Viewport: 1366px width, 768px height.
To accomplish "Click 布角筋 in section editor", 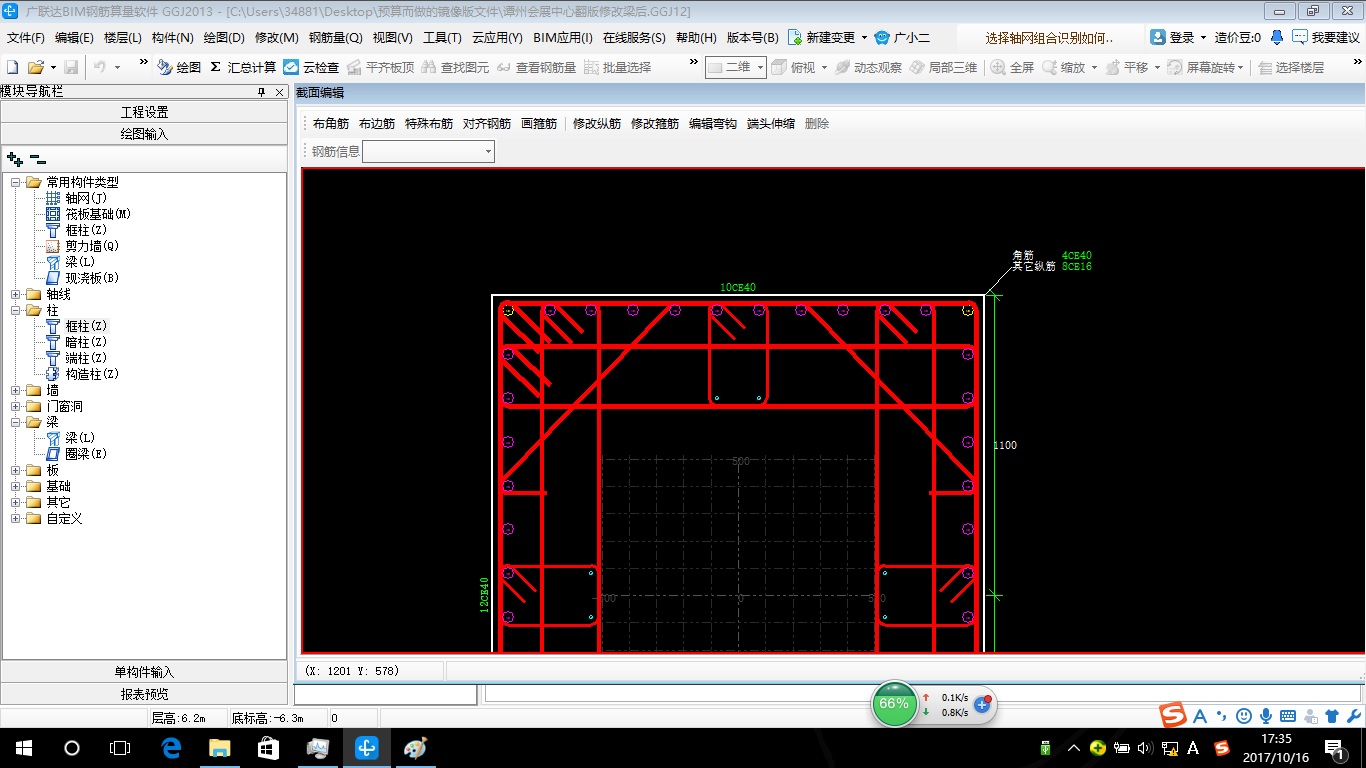I will point(331,124).
